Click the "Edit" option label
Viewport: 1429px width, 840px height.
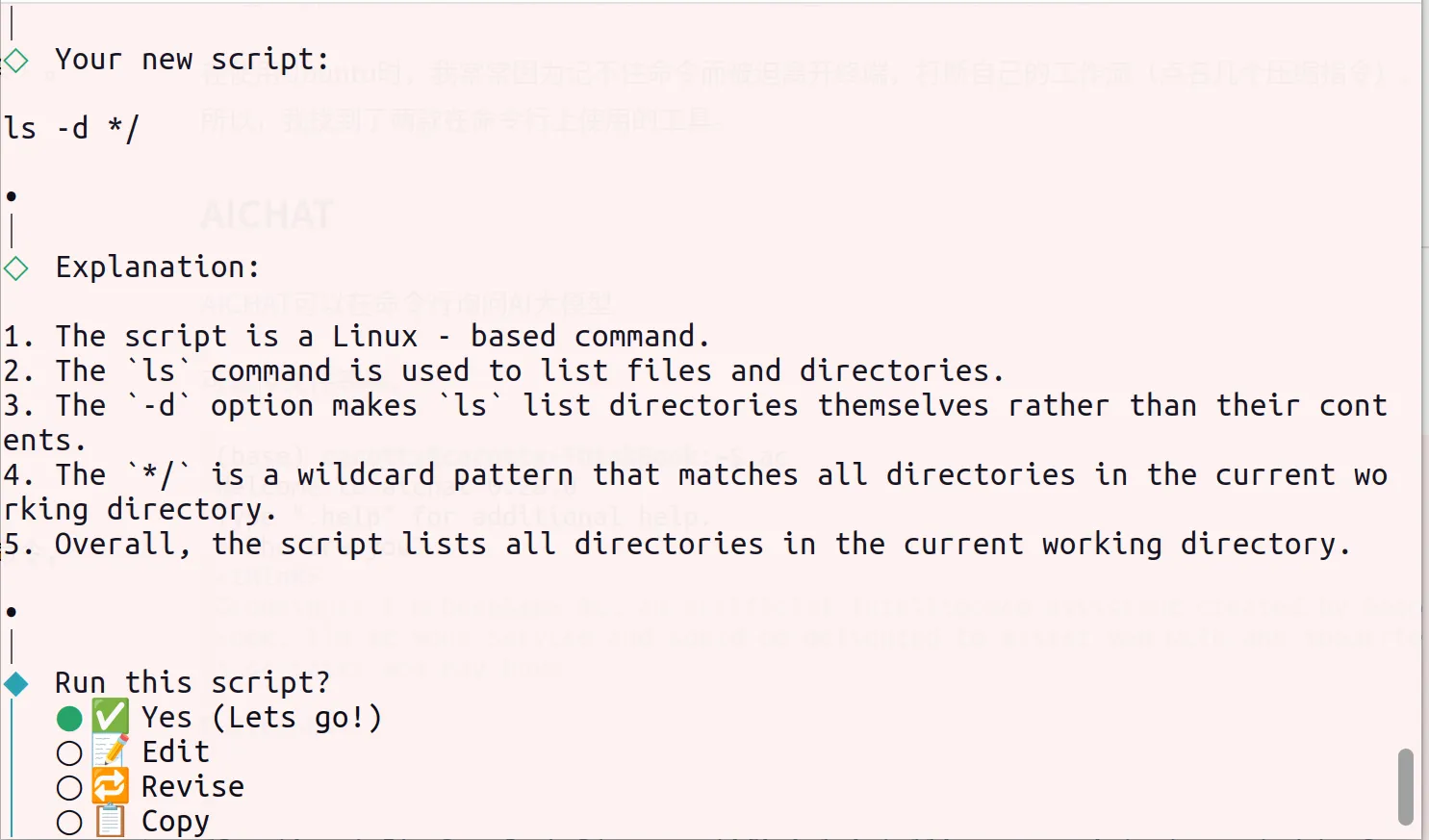175,751
